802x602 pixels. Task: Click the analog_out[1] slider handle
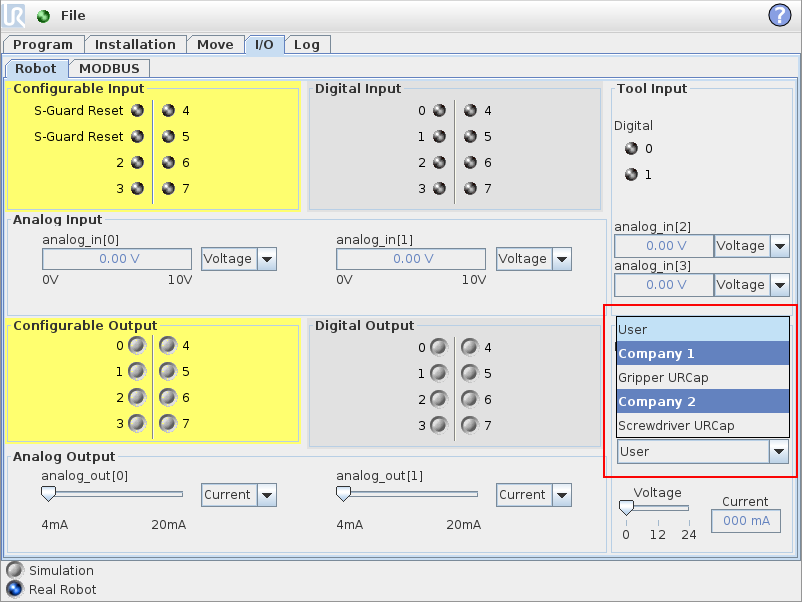pyautogui.click(x=343, y=494)
